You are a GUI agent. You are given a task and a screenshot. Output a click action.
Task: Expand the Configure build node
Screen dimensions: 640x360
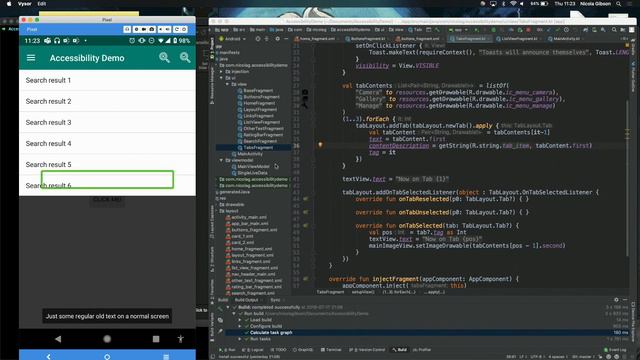(240, 326)
